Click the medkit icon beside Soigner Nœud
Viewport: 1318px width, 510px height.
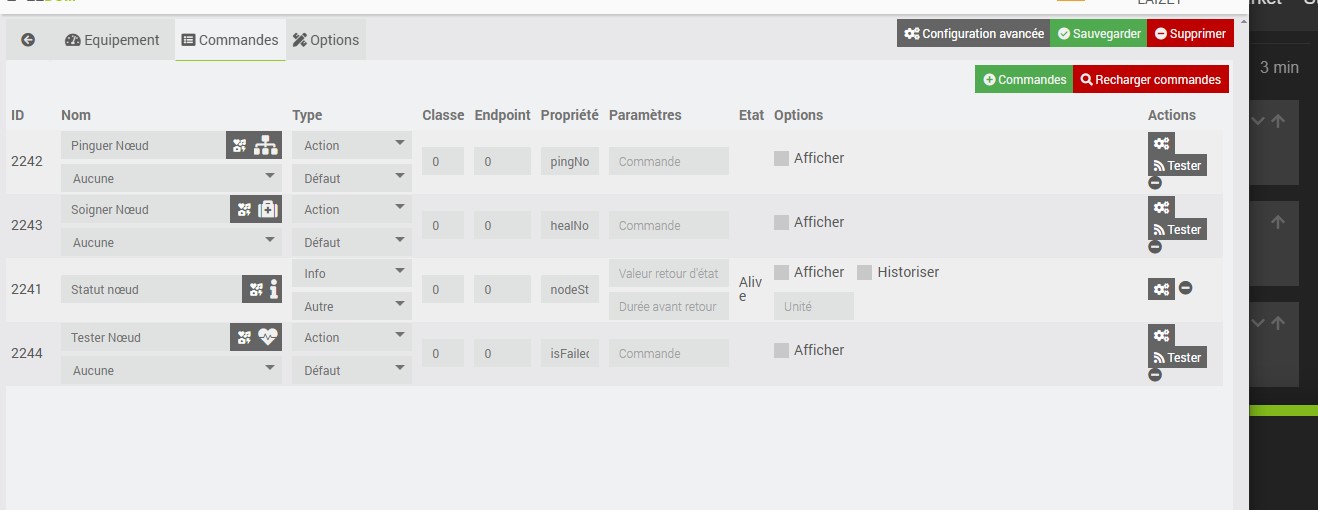[267, 209]
